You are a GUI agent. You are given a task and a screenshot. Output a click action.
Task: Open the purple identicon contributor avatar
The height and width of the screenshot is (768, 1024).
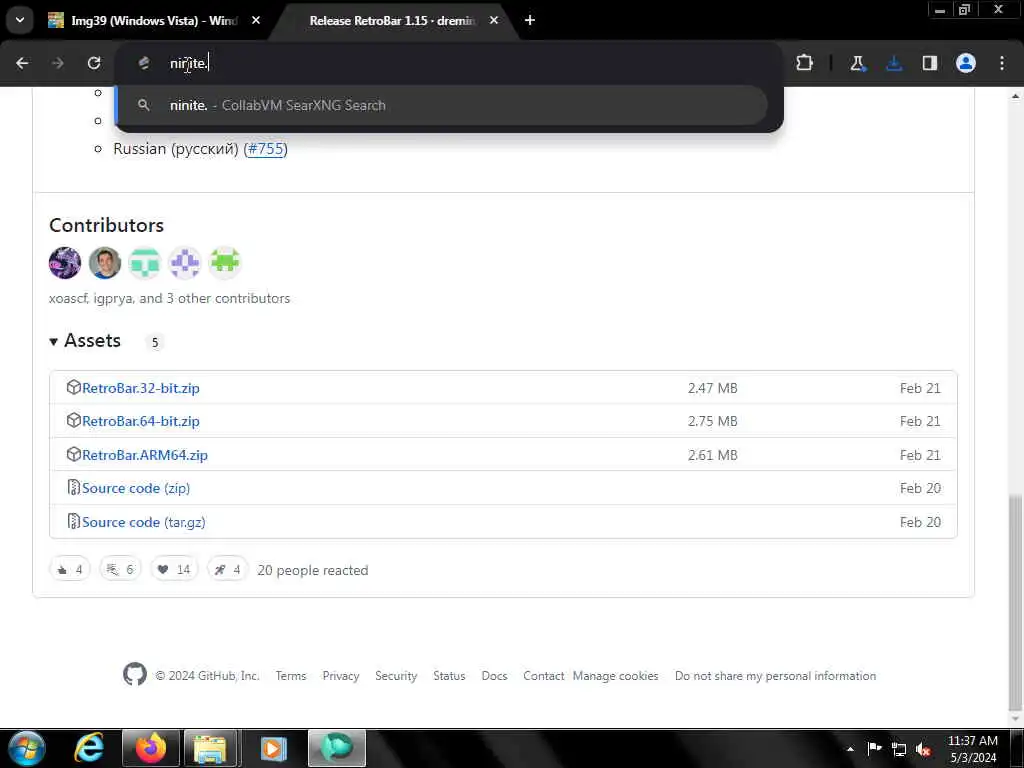[185, 263]
